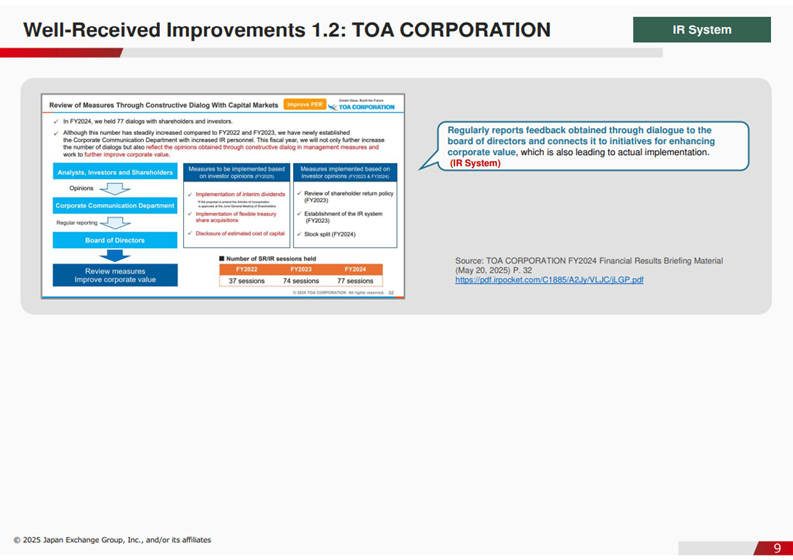Select the slide title 'Well-Received Improvements 1.2: TOA CORPORATION'
793x560 pixels.
tap(287, 30)
